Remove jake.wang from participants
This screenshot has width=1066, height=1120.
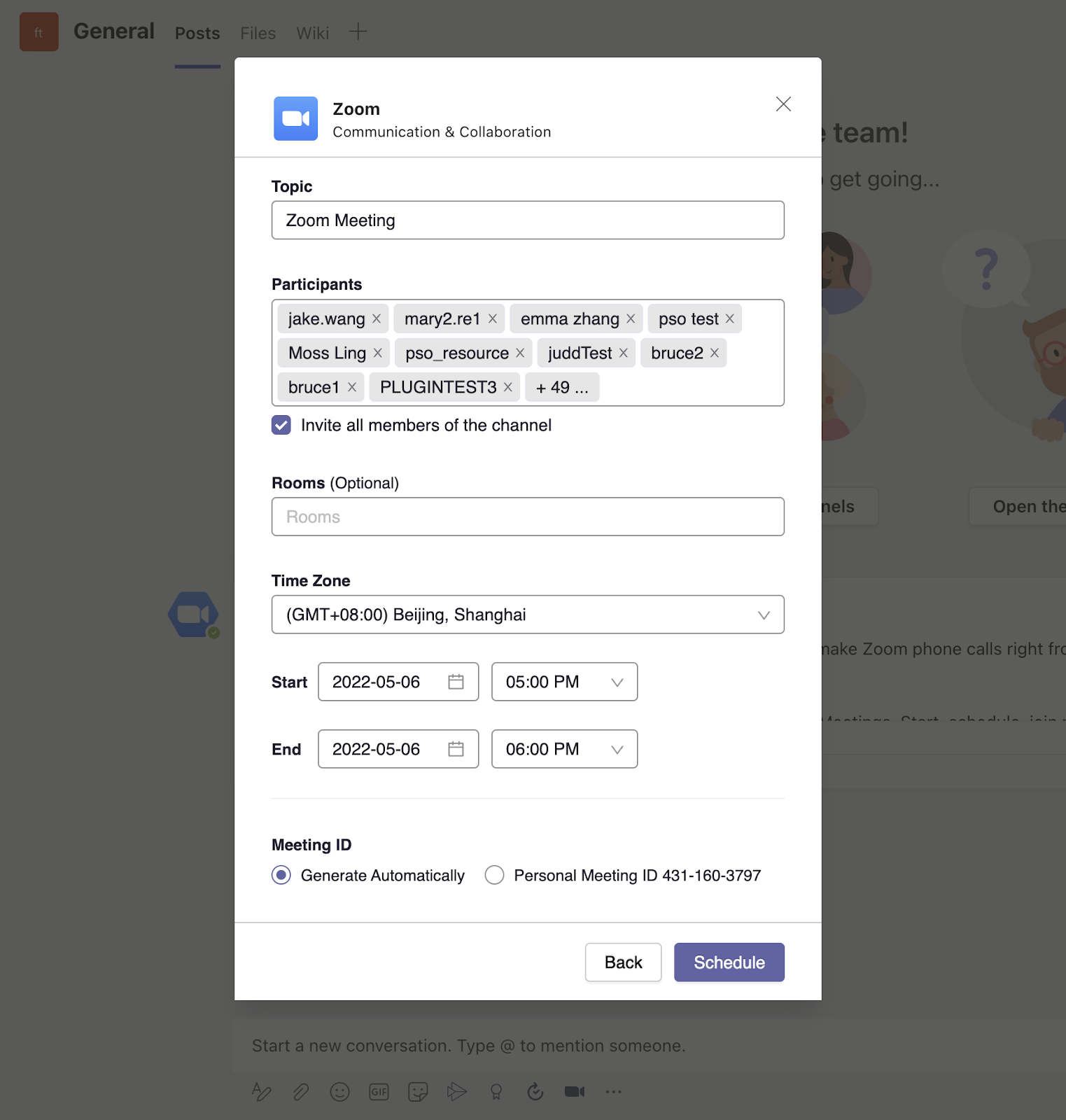[x=377, y=319]
